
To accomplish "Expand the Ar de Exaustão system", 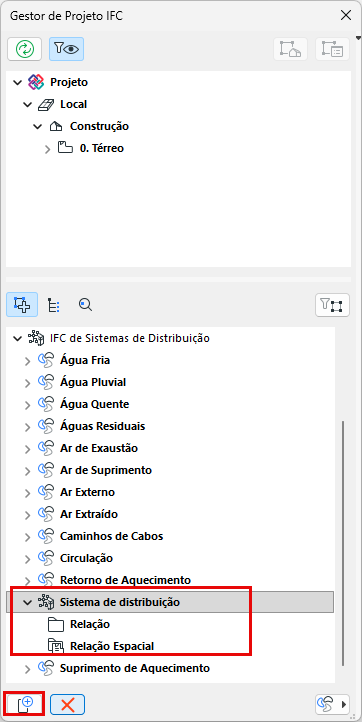I will pyautogui.click(x=27, y=448).
